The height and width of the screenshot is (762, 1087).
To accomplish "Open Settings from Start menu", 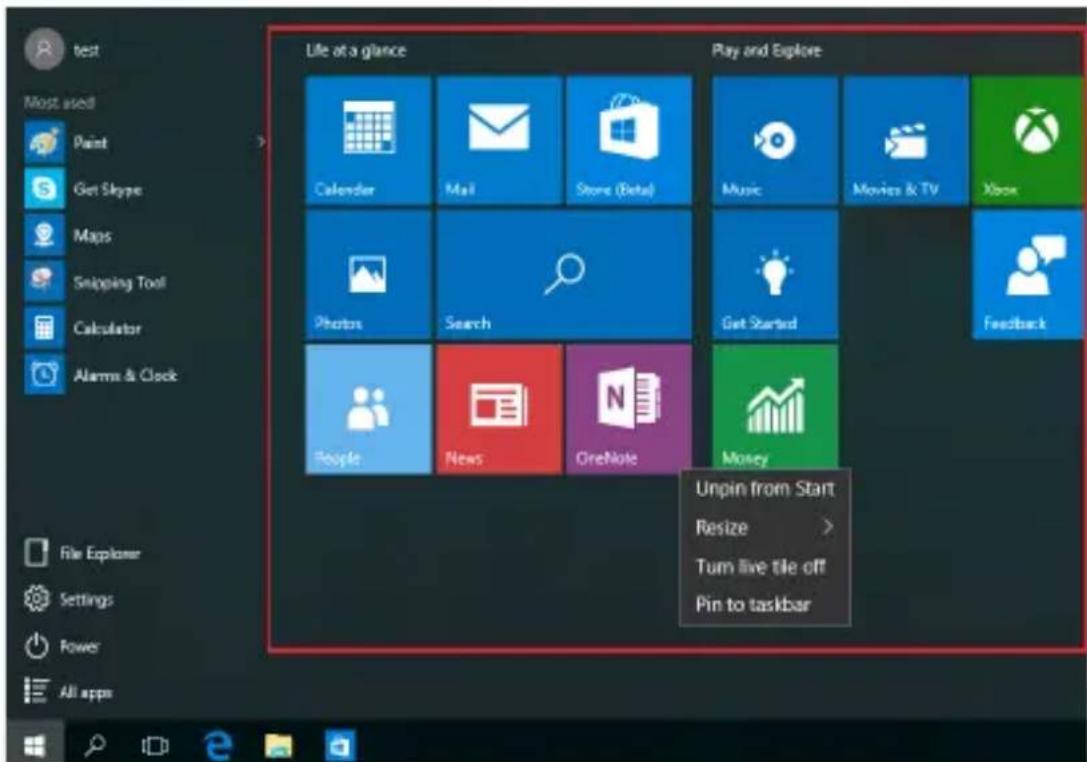I will coord(69,599).
